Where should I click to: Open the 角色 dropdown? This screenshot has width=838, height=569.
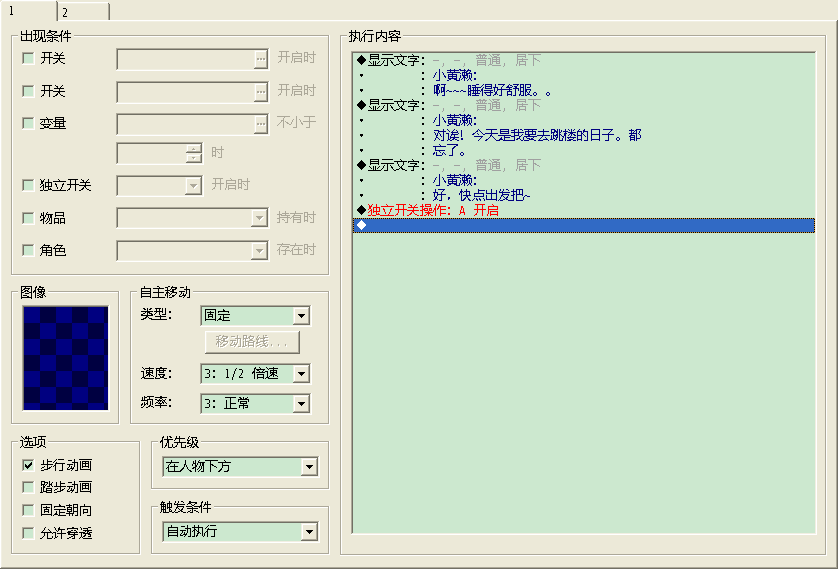259,250
